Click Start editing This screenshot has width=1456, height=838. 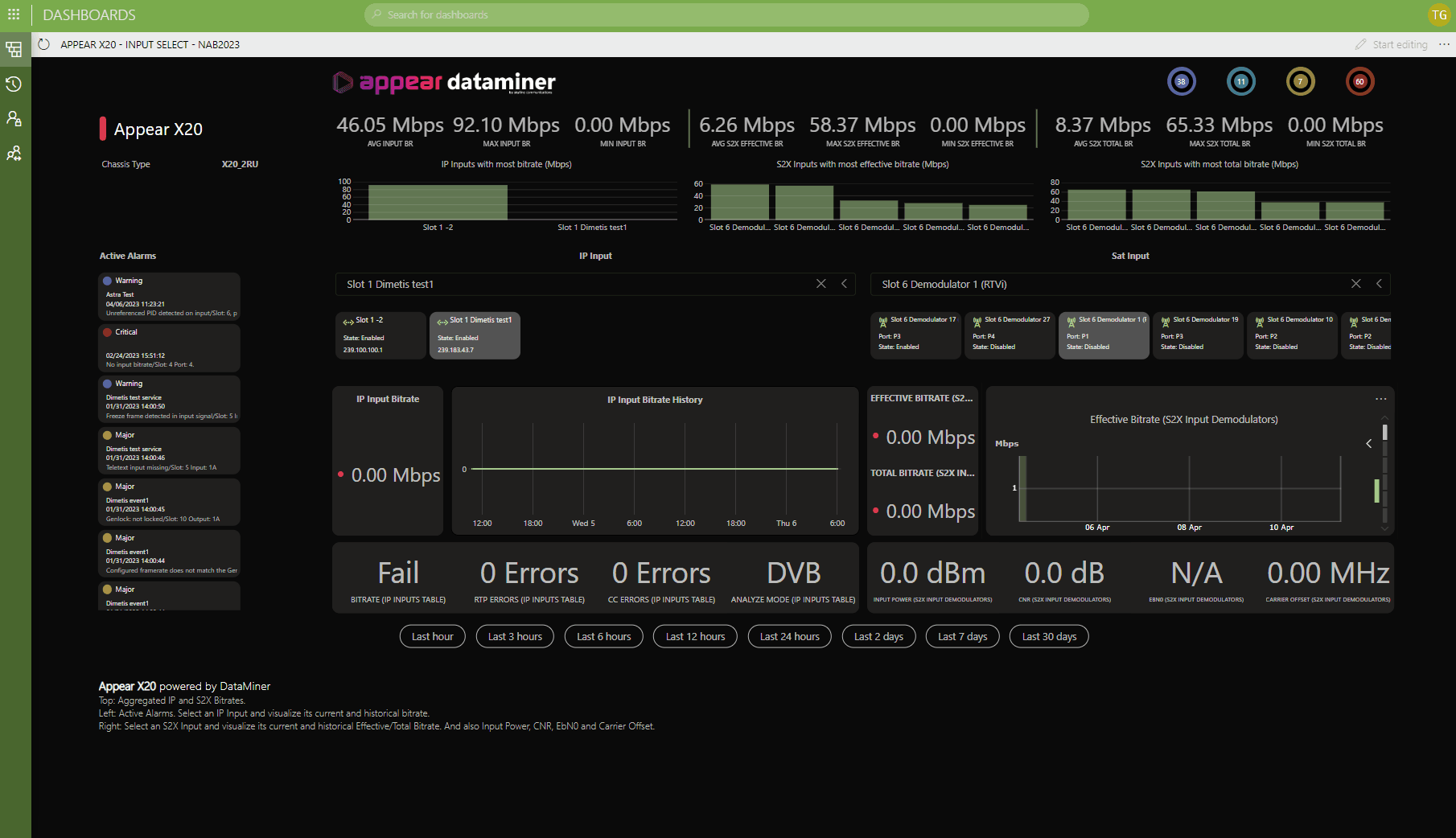1392,44
